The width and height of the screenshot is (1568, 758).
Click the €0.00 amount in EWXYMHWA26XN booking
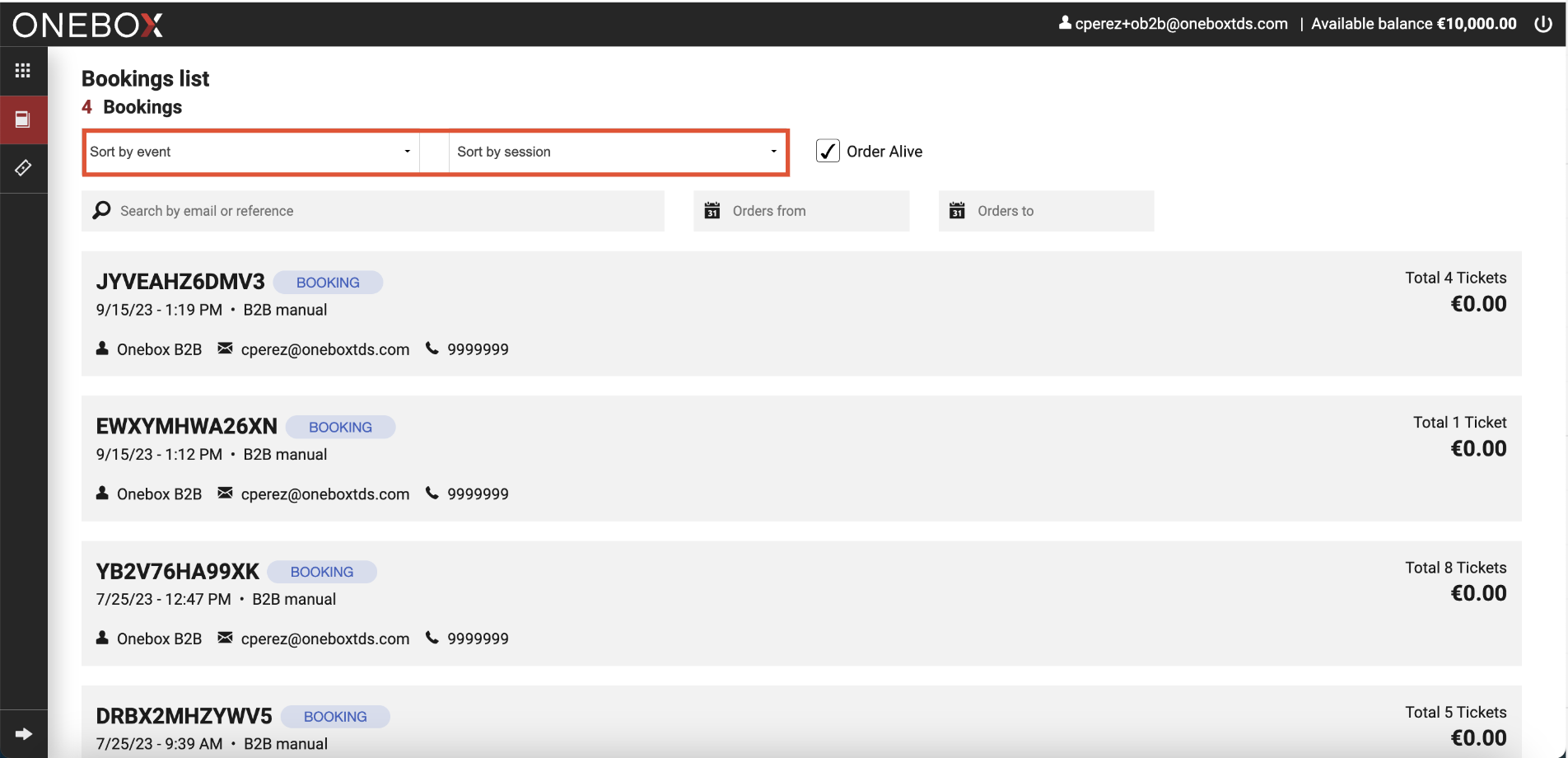[x=1478, y=448]
